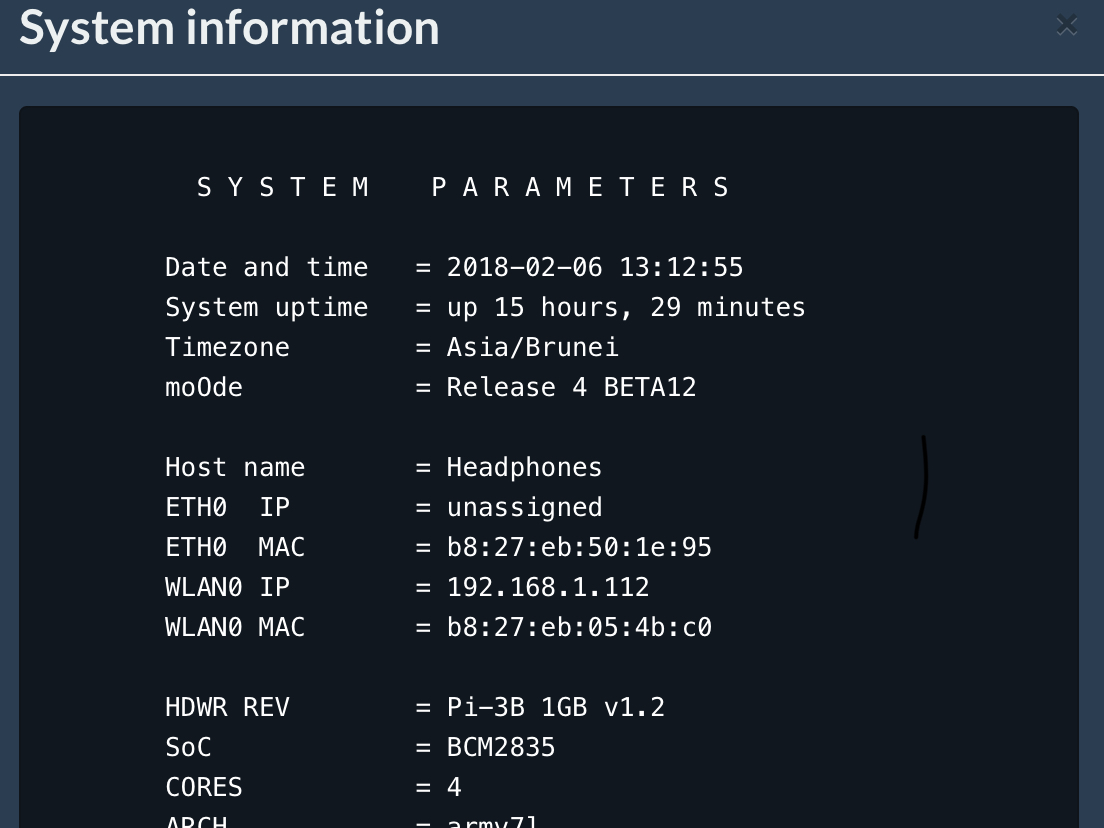Screen dimensions: 1104x828
Task: Click the "SoC" label
Action: [188, 747]
